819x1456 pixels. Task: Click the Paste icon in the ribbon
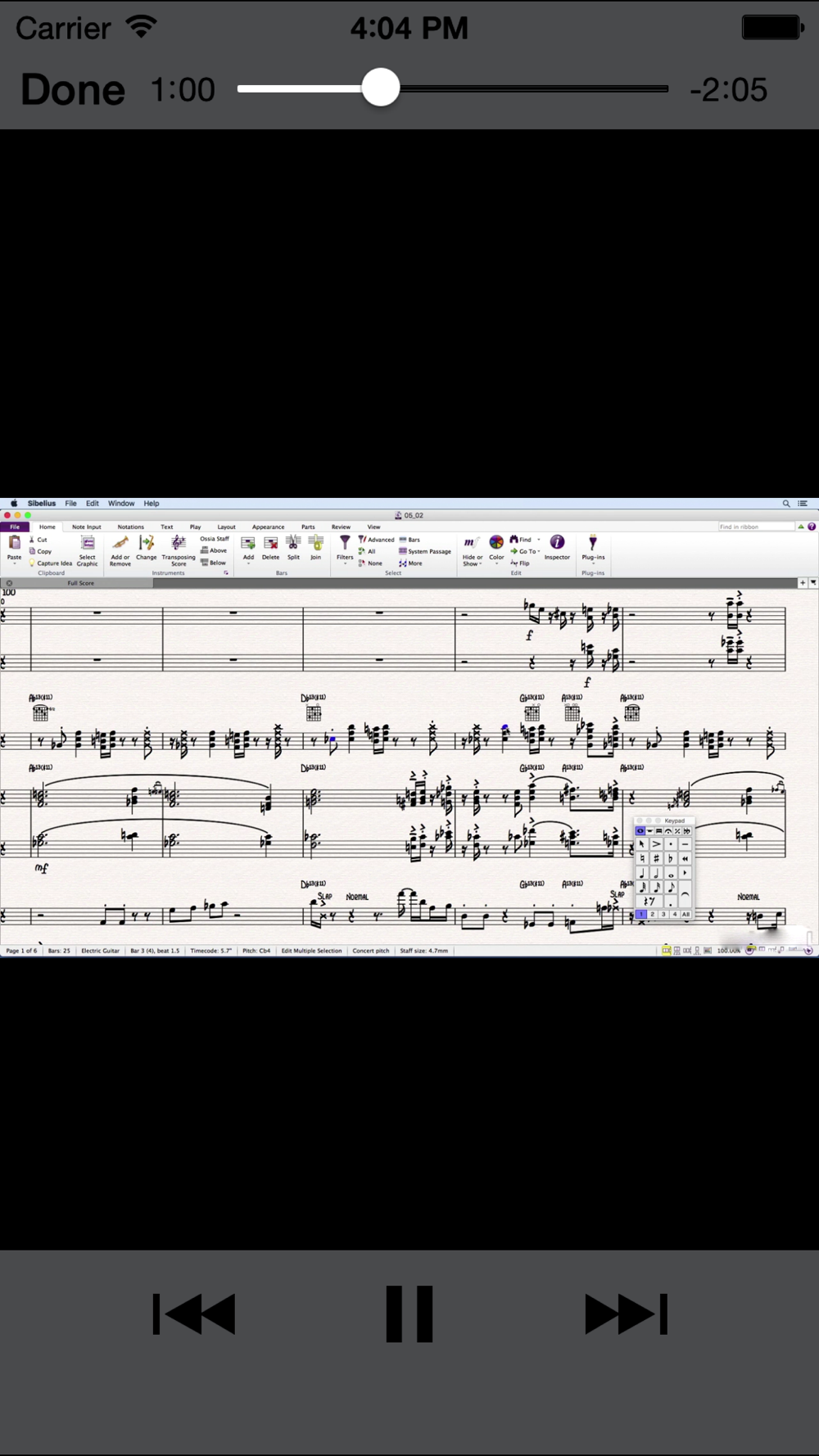[15, 548]
